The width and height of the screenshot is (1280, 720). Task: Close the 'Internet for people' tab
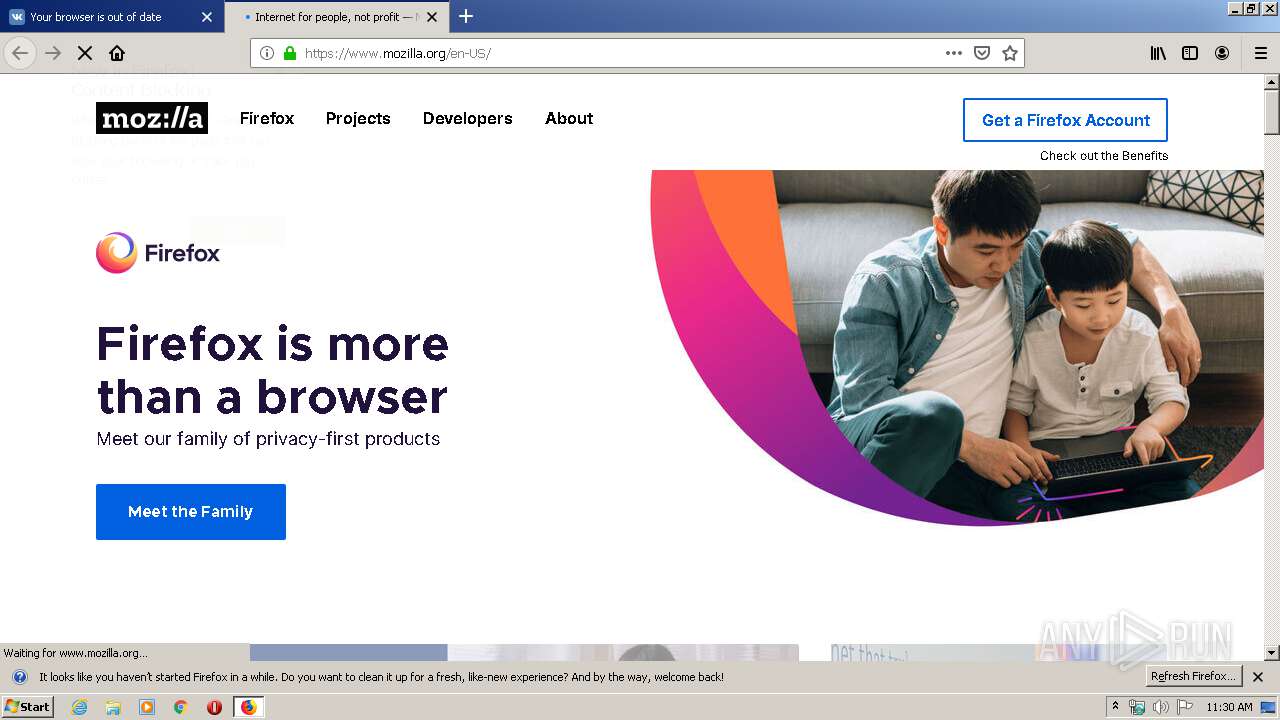[x=432, y=17]
